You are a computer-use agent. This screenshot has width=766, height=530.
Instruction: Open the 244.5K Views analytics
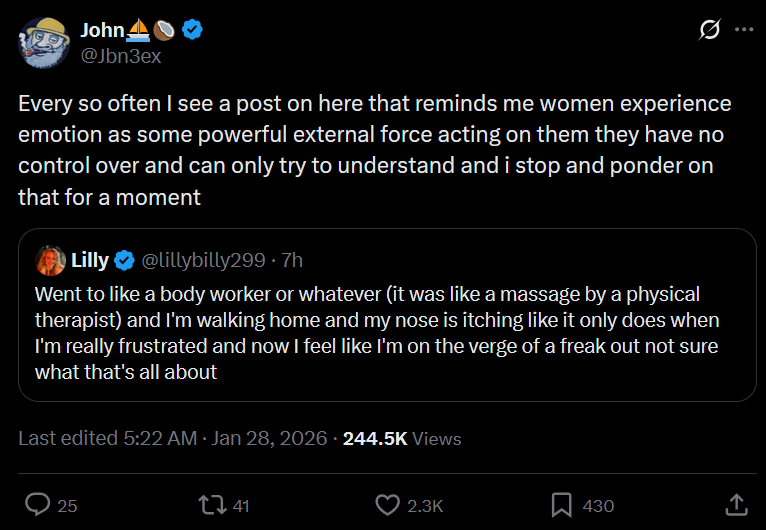click(402, 438)
